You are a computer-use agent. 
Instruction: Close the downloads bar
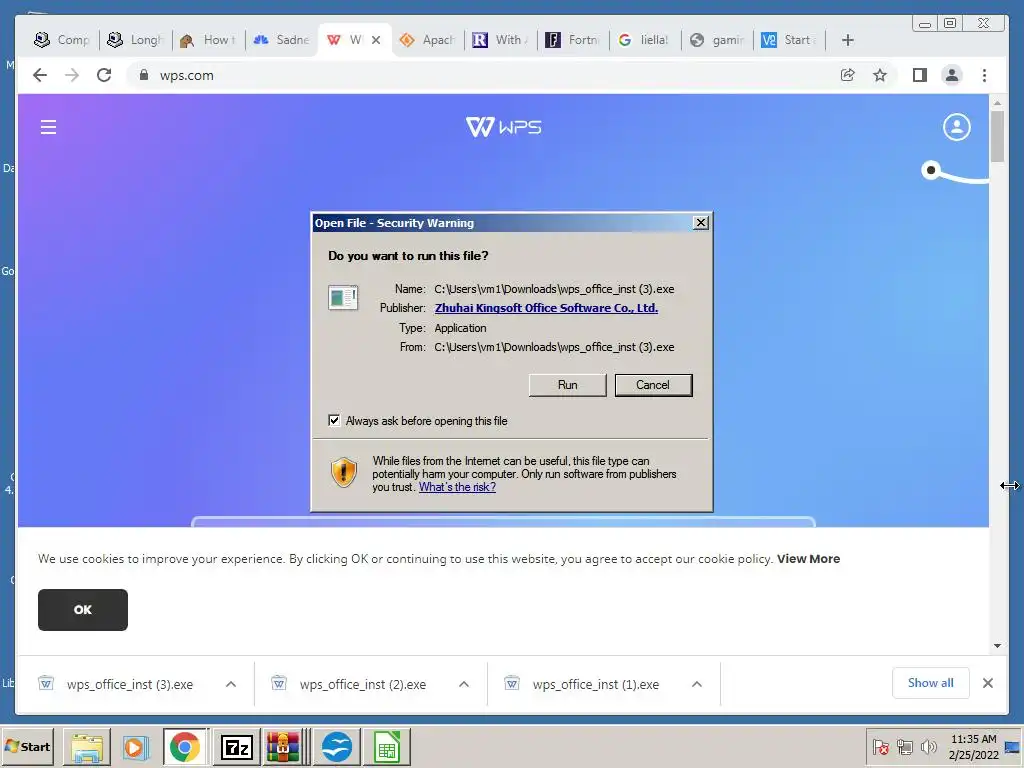point(987,683)
